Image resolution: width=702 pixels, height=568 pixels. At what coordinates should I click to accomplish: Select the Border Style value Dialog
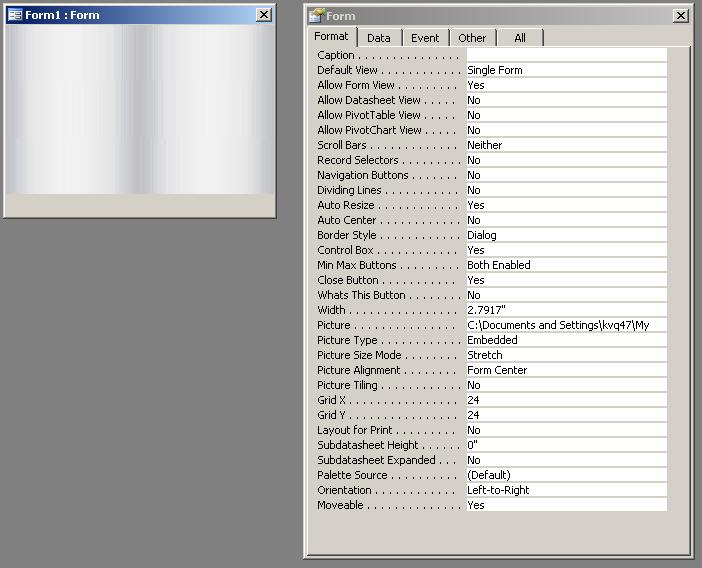point(566,235)
